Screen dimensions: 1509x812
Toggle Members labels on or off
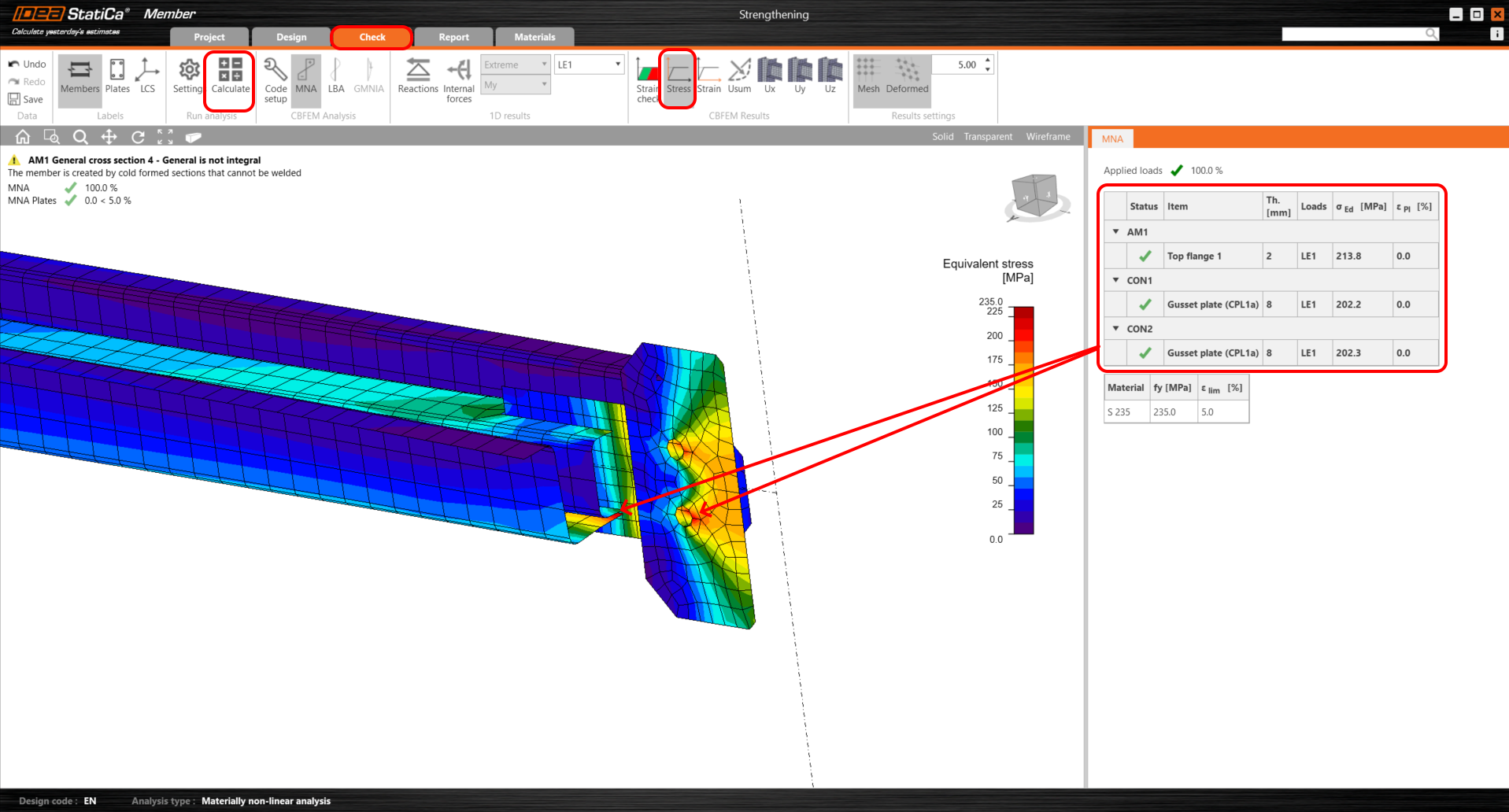[x=80, y=76]
